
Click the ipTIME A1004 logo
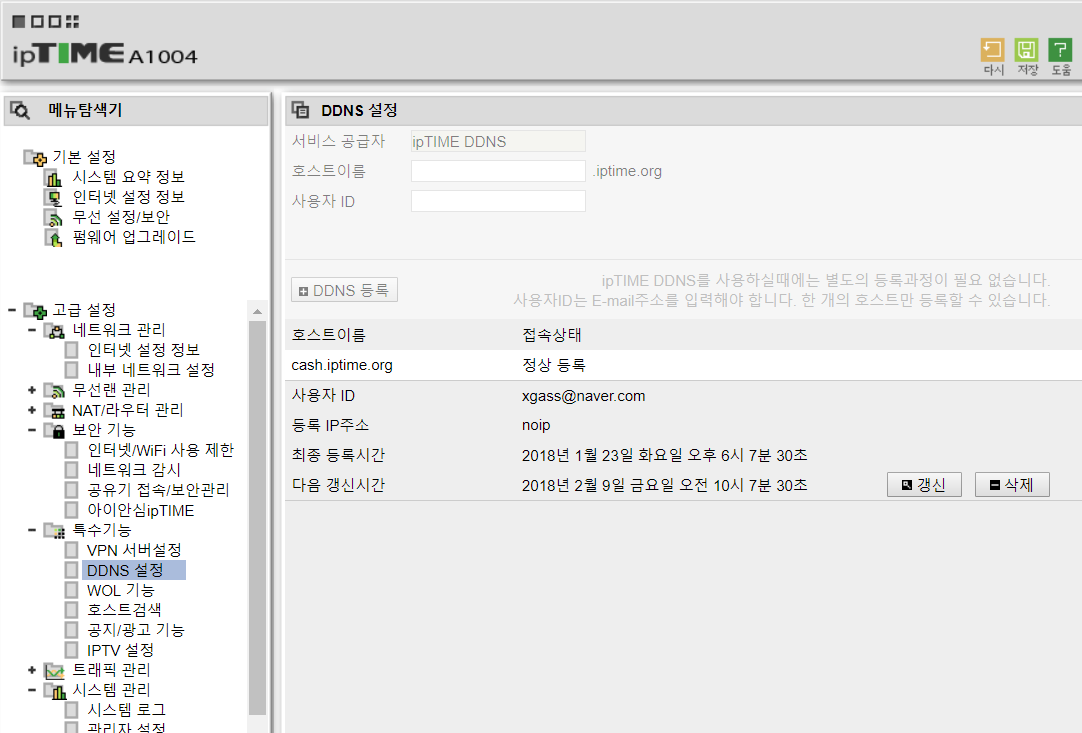pos(105,54)
